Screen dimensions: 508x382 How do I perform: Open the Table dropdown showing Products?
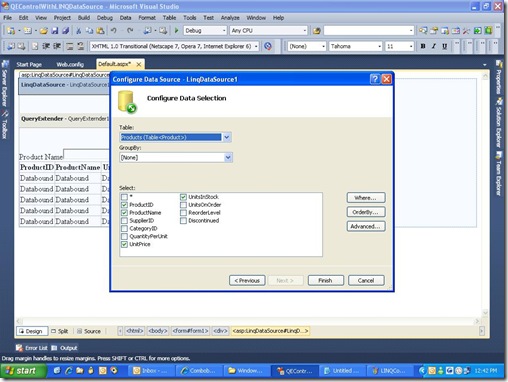[227, 137]
